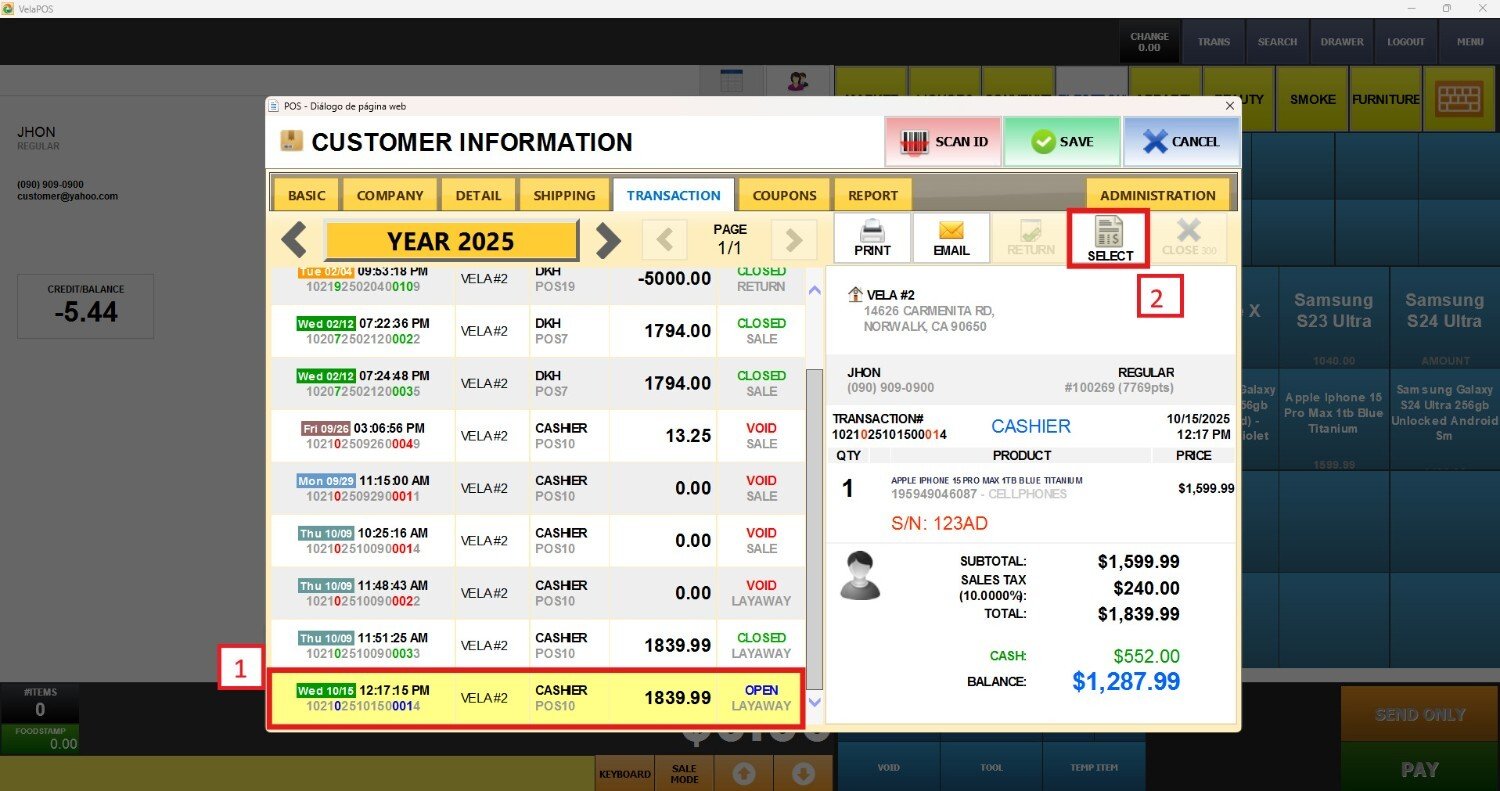Click the customer profile icon in toolbar
Viewport: 1500px width, 791px height.
point(798,82)
